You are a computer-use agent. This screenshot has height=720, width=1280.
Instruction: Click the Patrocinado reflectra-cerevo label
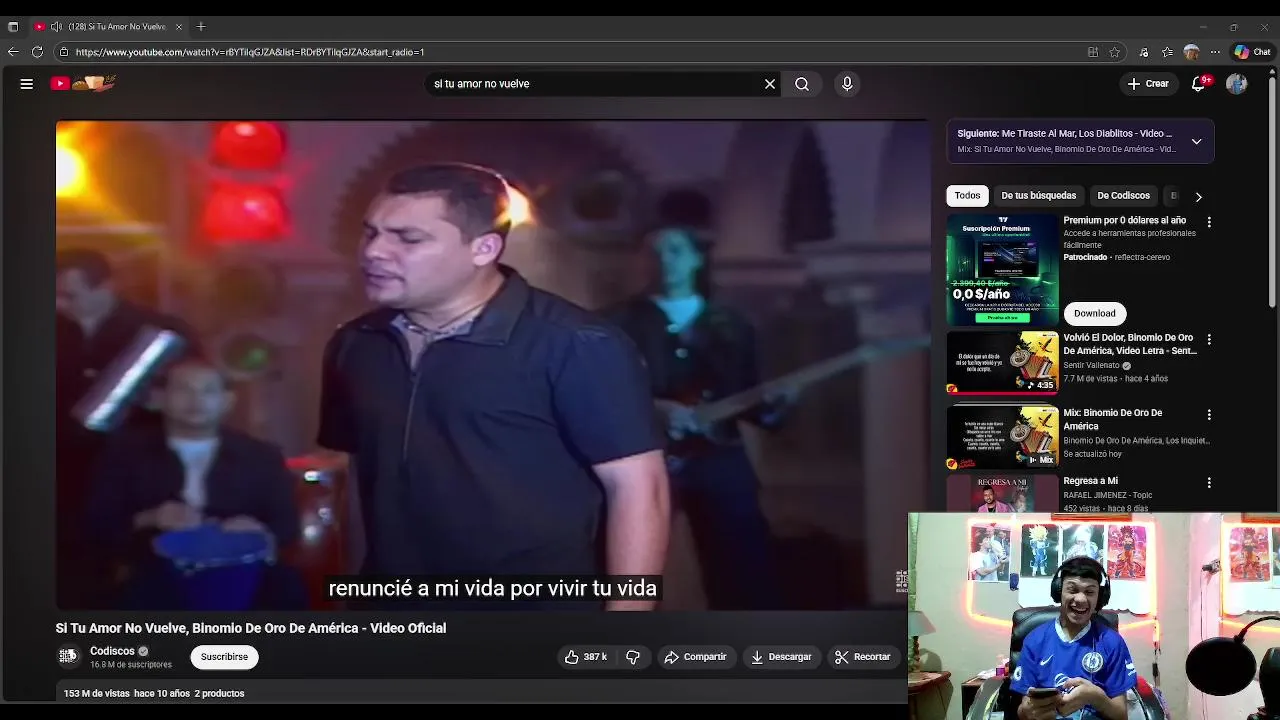point(1116,257)
